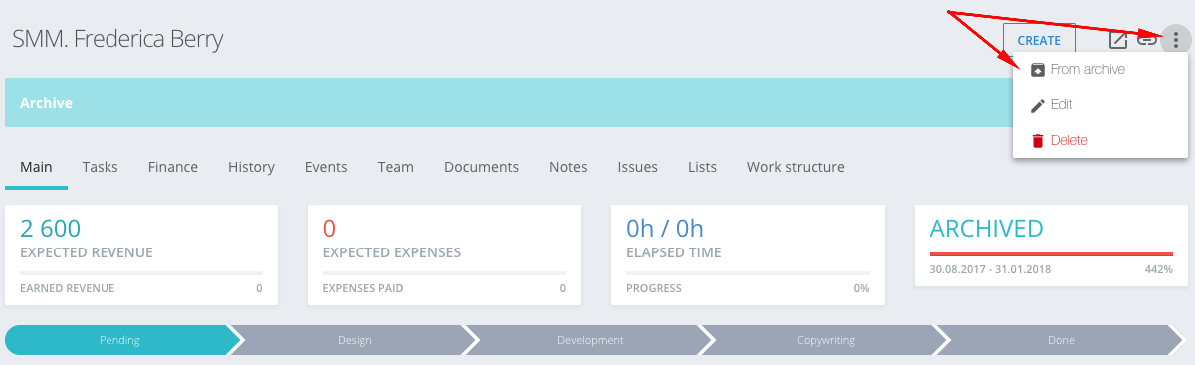Click the PROGRESS 0% value
This screenshot has height=365, width=1195.
(x=861, y=288)
